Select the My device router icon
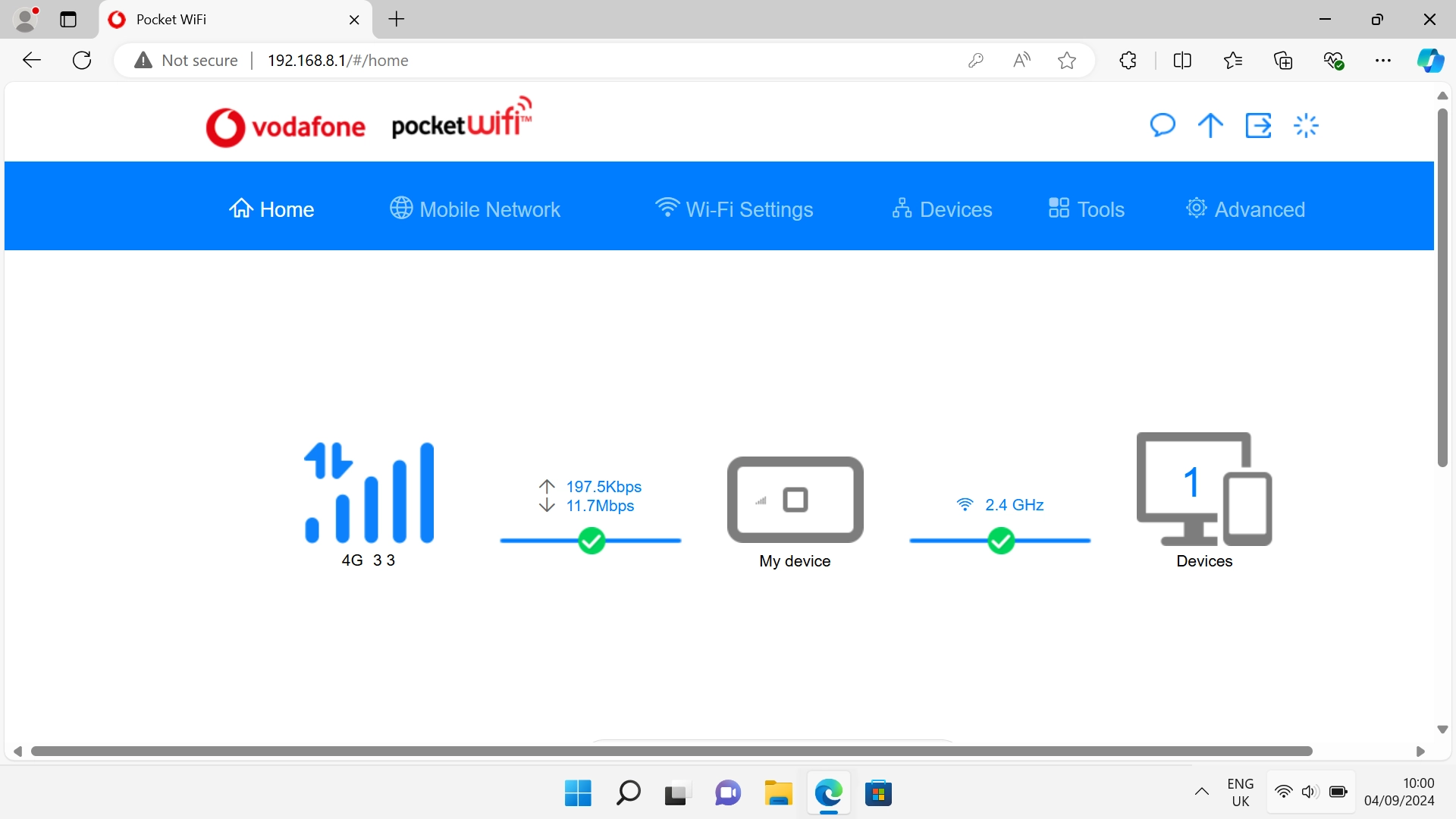The image size is (1456, 819). (794, 500)
